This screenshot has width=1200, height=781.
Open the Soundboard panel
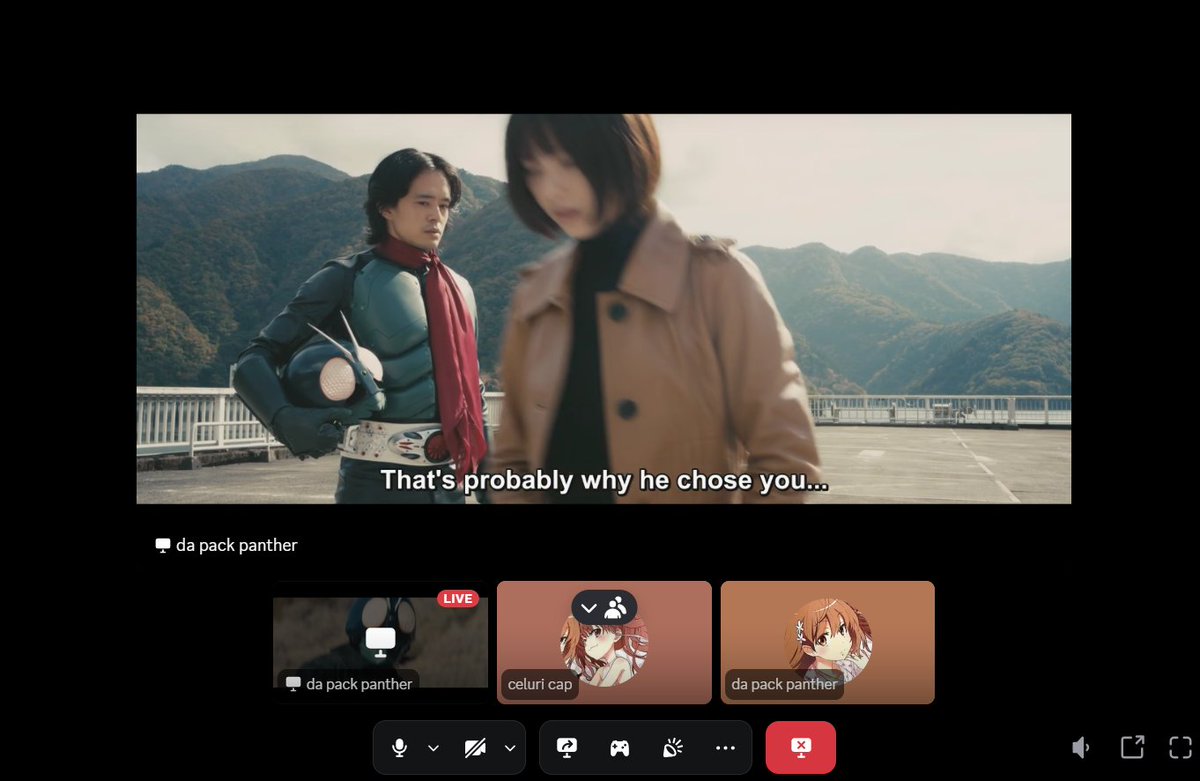tap(671, 747)
